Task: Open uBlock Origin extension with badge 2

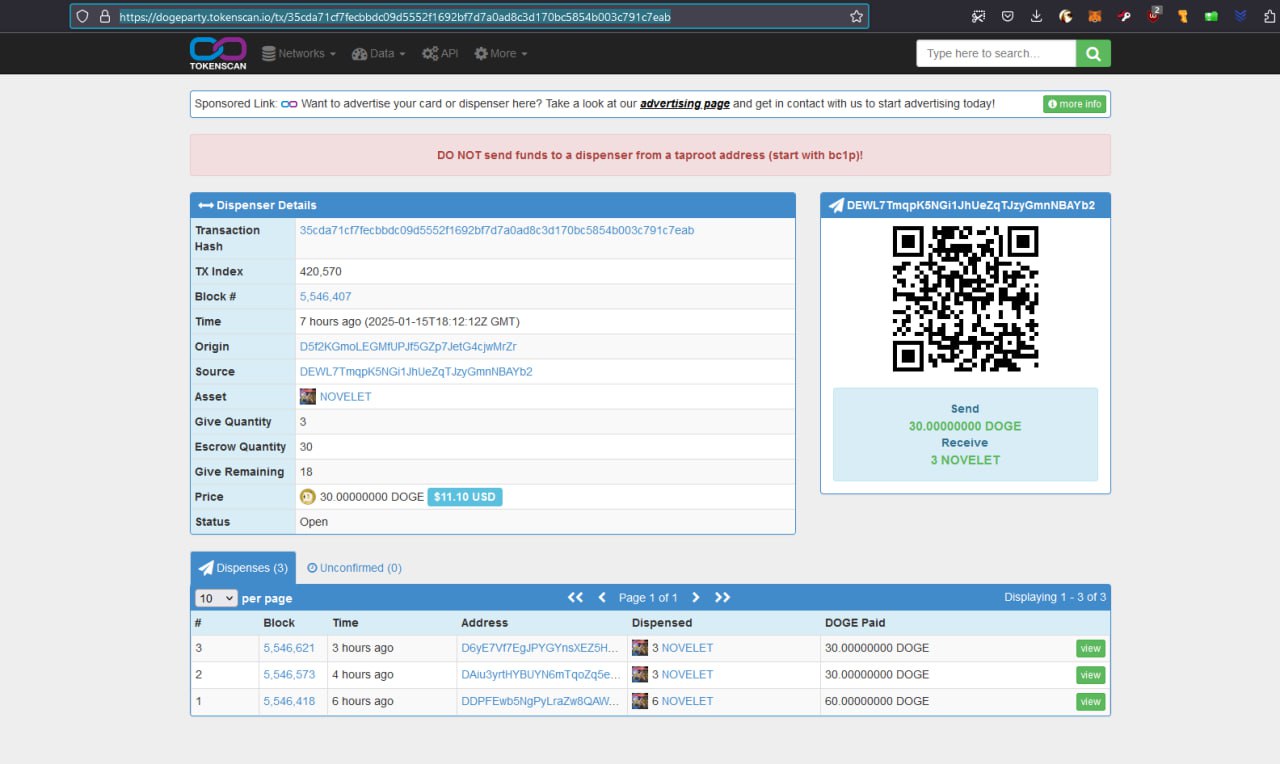Action: tap(1154, 15)
